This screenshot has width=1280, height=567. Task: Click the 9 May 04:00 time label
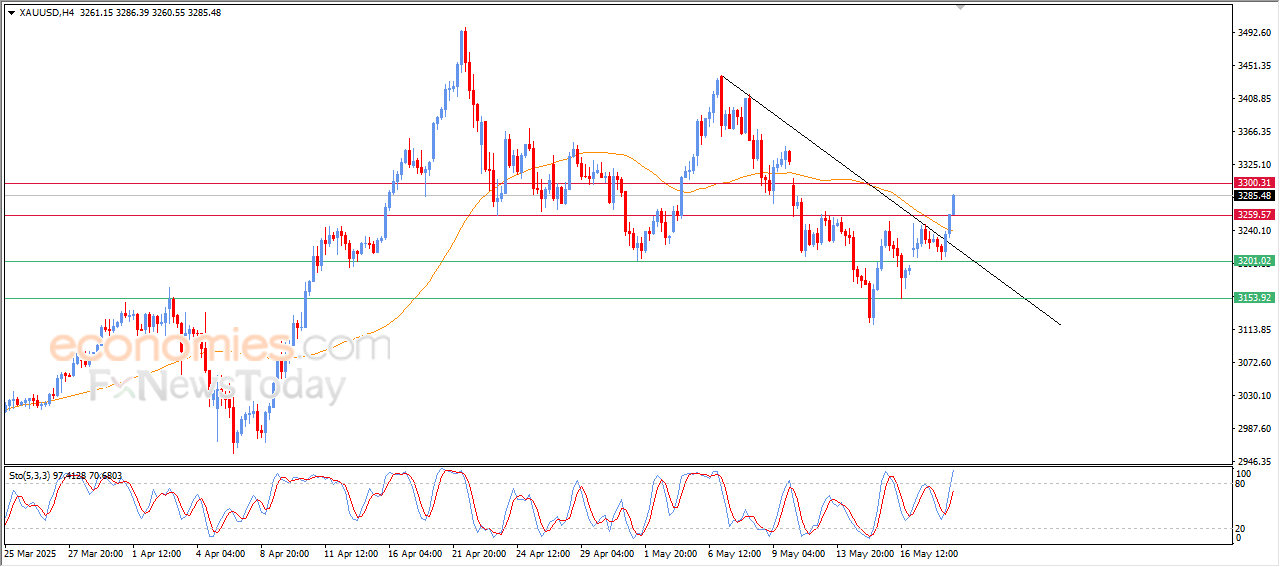799,553
